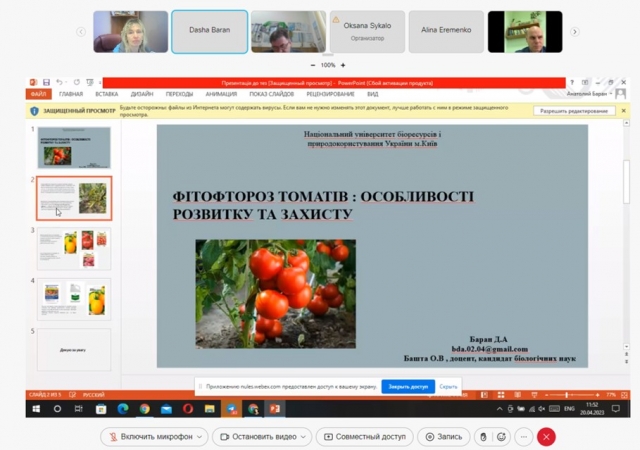
Task: Open Microsoft Store from the taskbar
Action: click(x=101, y=409)
